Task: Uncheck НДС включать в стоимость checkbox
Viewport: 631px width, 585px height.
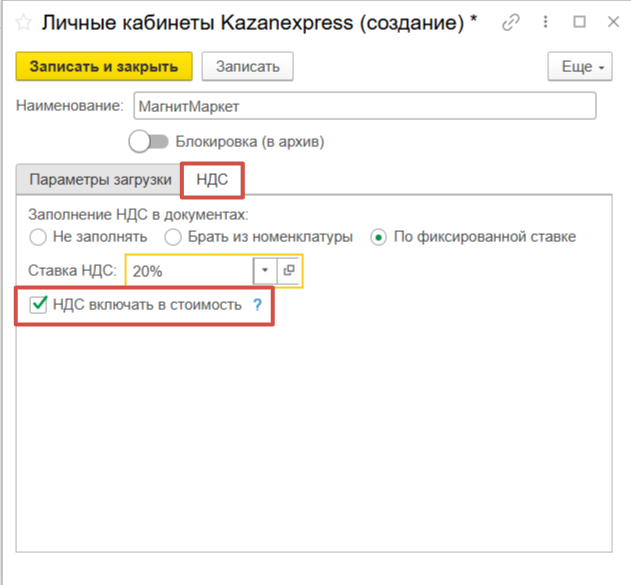Action: [40, 305]
